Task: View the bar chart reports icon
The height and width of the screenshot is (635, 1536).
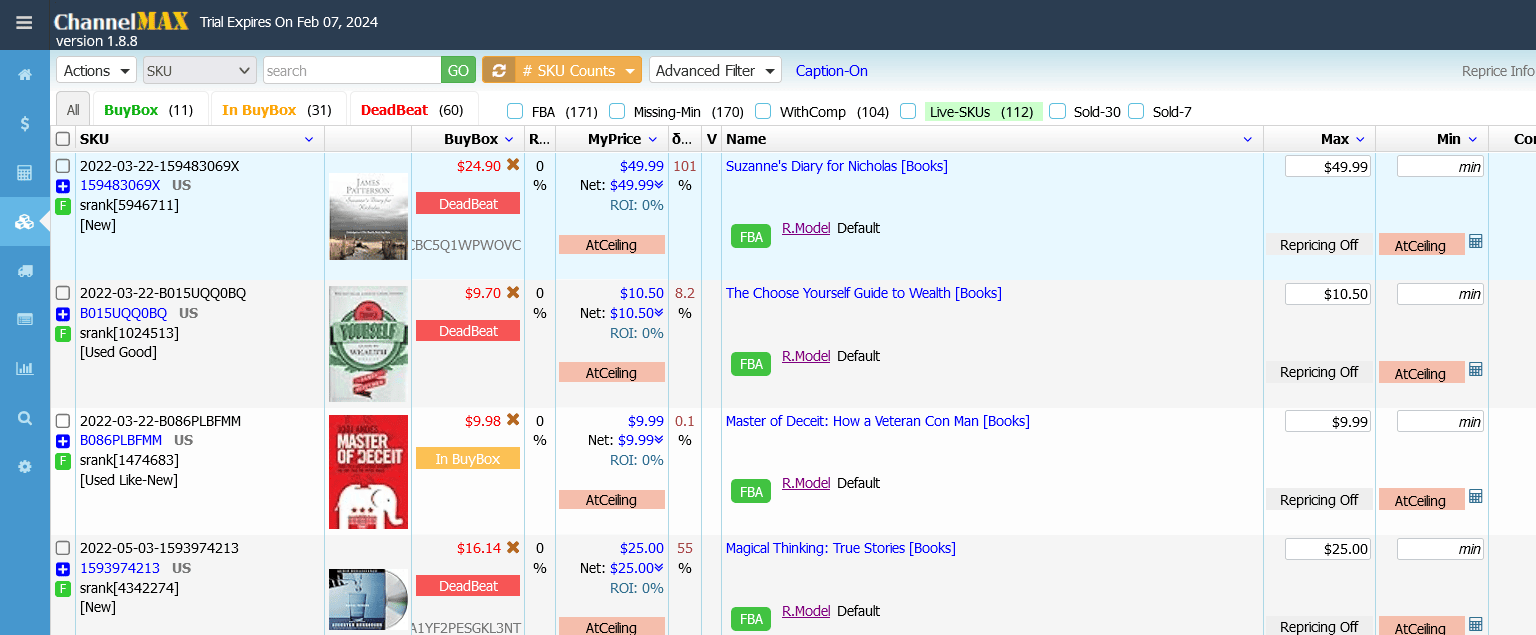Action: pos(24,368)
